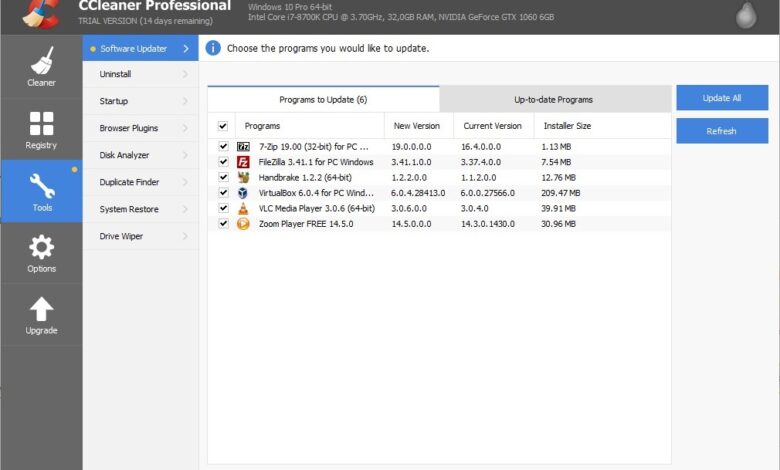The width and height of the screenshot is (780, 470).
Task: Sort by the Installer Size column header
Action: (567, 126)
